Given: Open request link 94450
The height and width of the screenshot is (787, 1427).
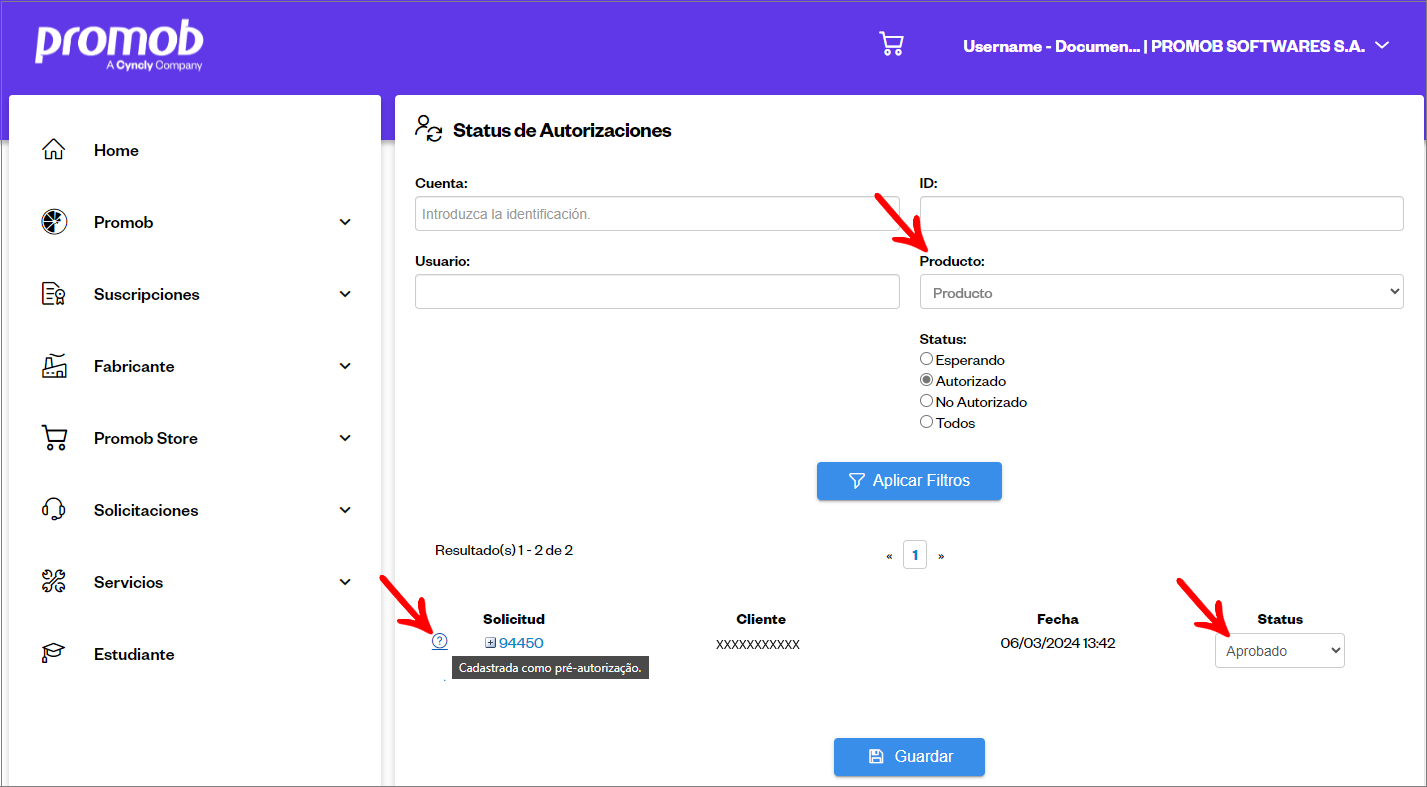Looking at the screenshot, I should (521, 643).
